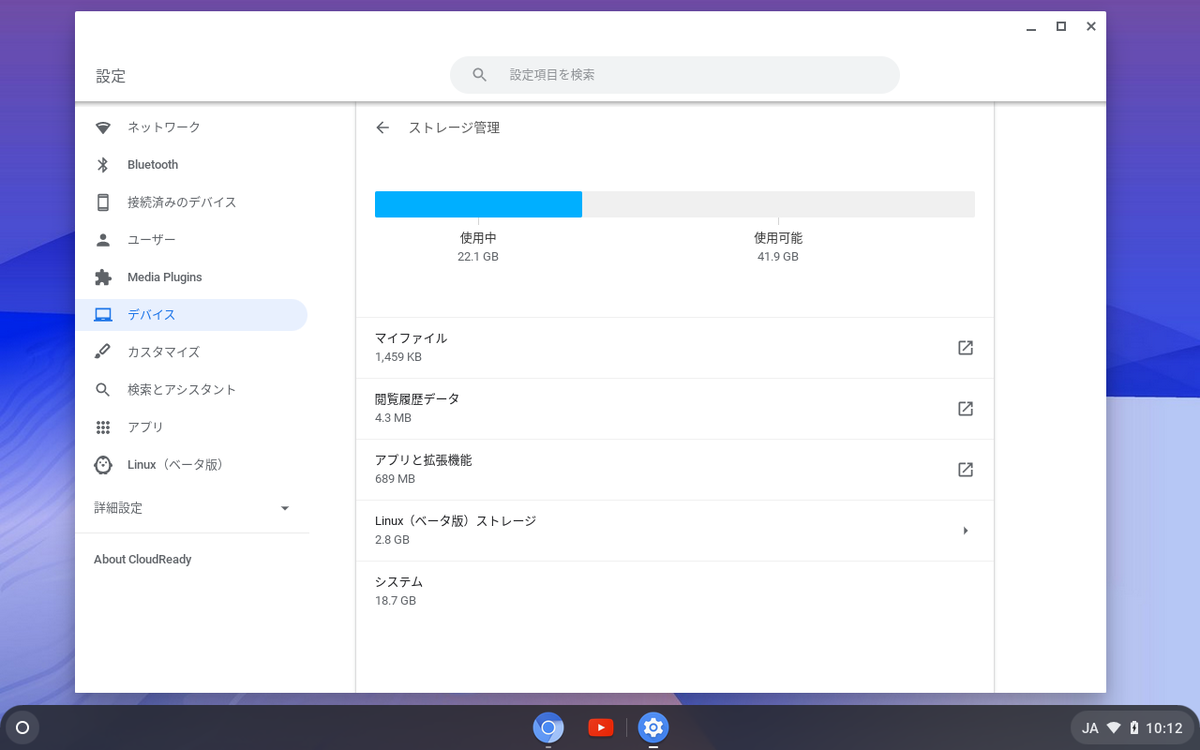Click inside the 設定項目を検索 search box
1200x750 pixels.
pyautogui.click(x=675, y=74)
